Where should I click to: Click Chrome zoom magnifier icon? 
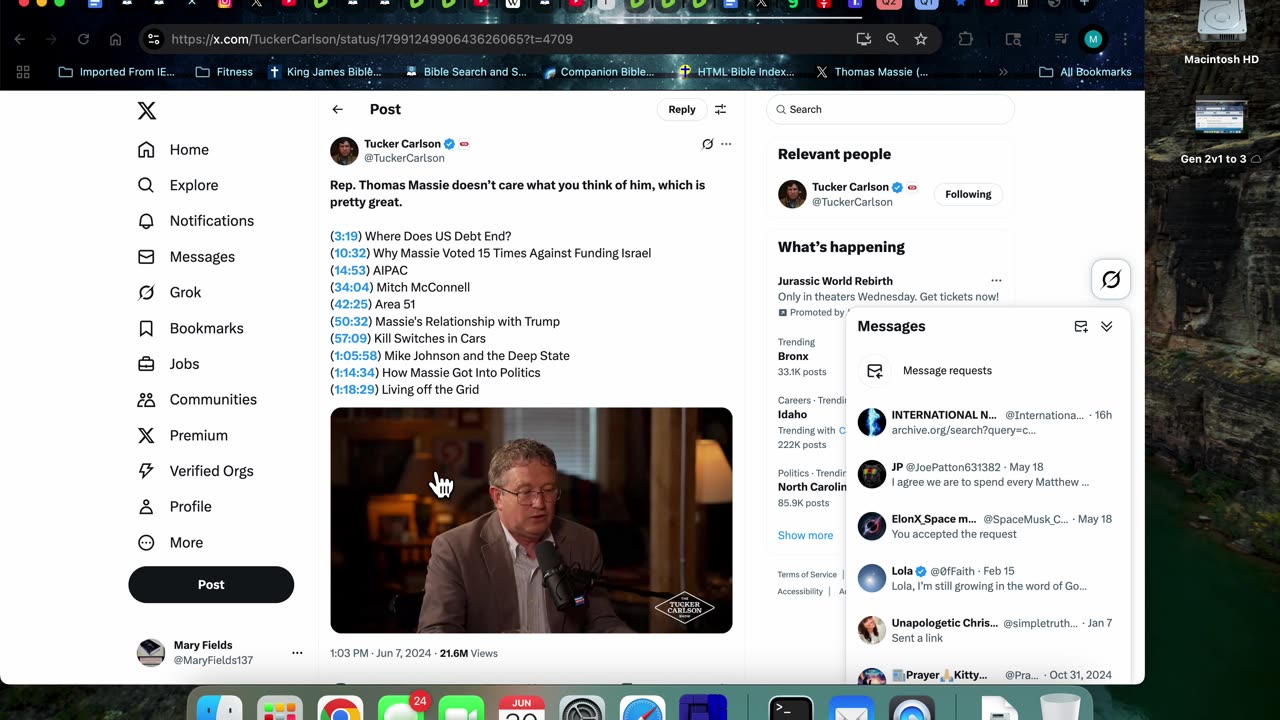(x=892, y=39)
